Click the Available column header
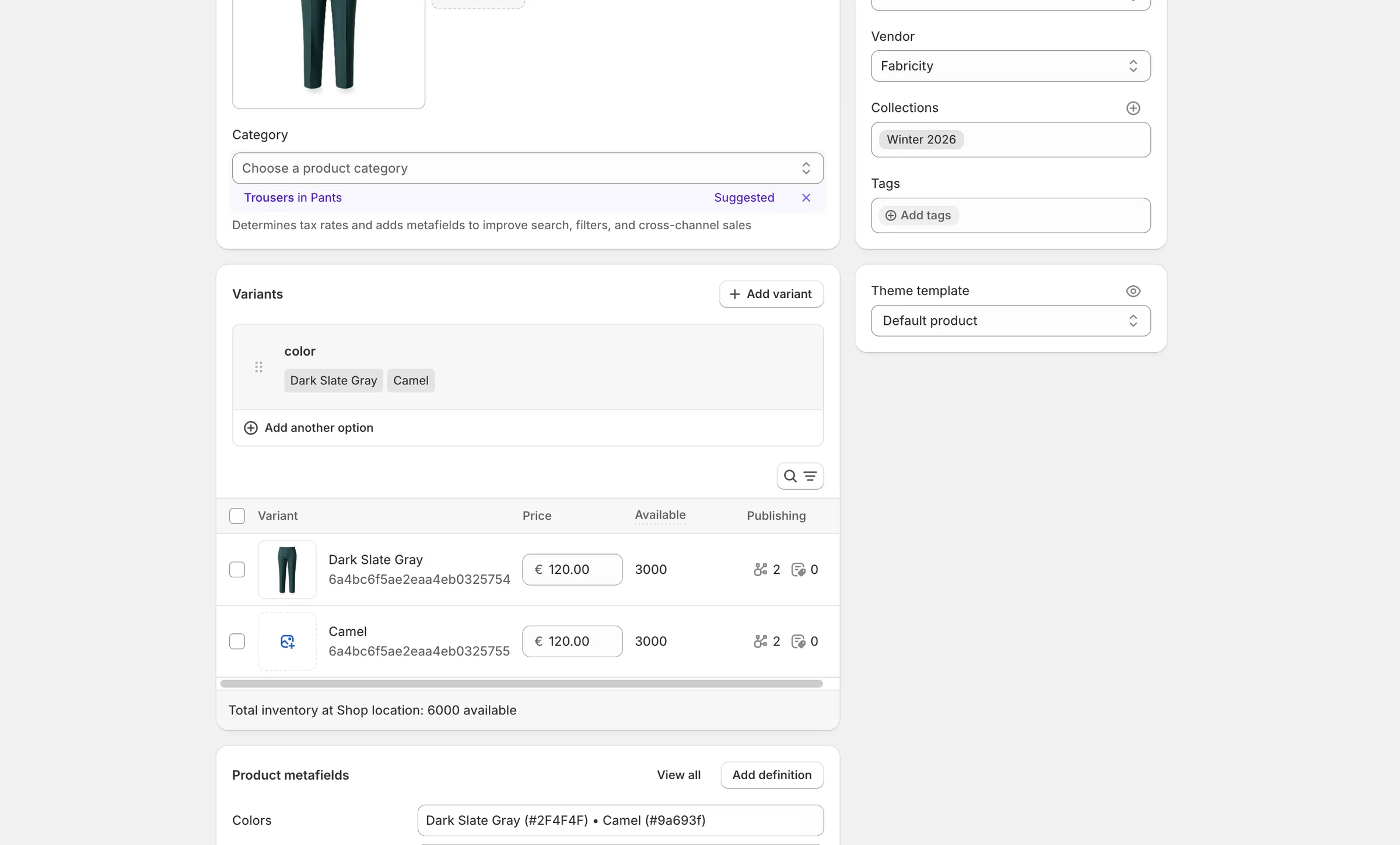This screenshot has height=845, width=1400. point(660,516)
